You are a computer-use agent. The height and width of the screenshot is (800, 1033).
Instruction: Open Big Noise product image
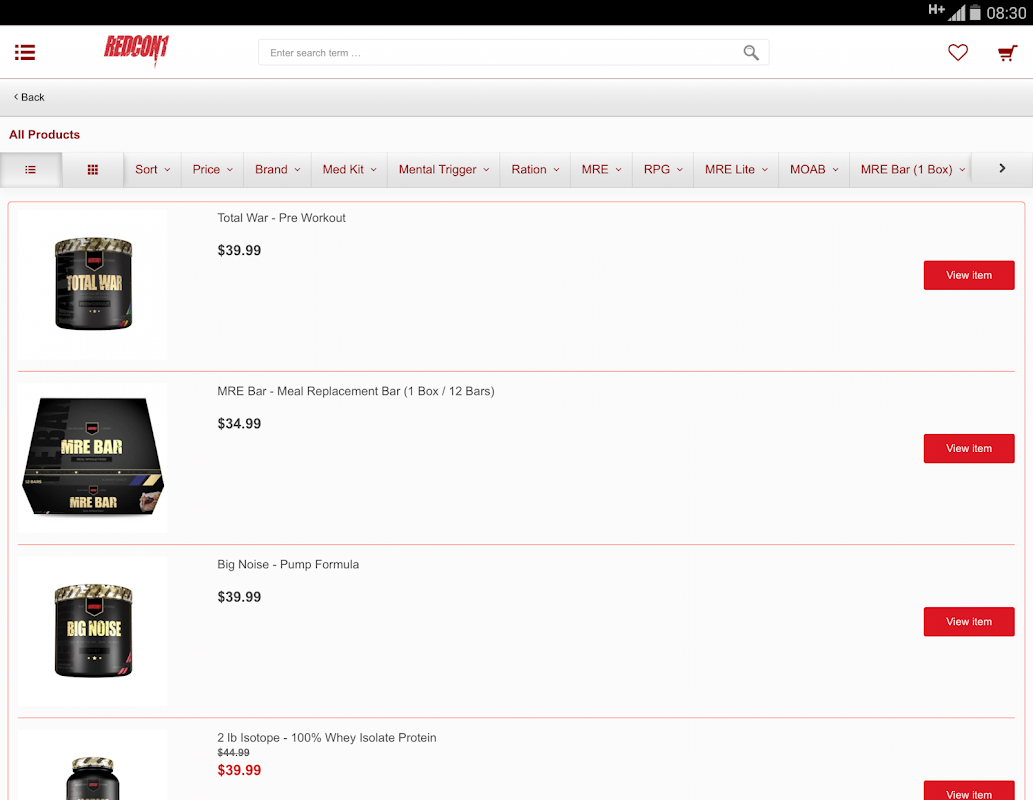click(x=93, y=631)
